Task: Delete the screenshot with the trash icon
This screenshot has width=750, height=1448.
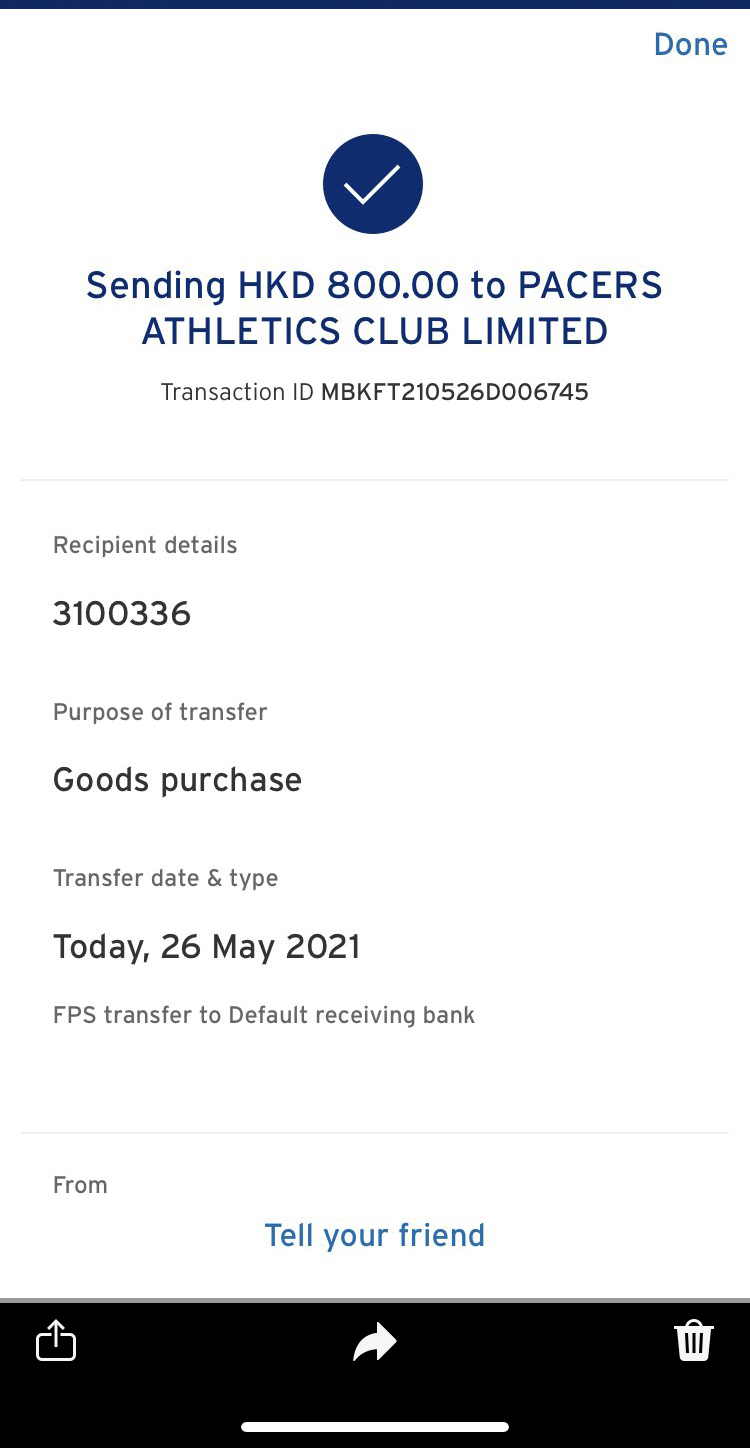Action: (693, 1341)
